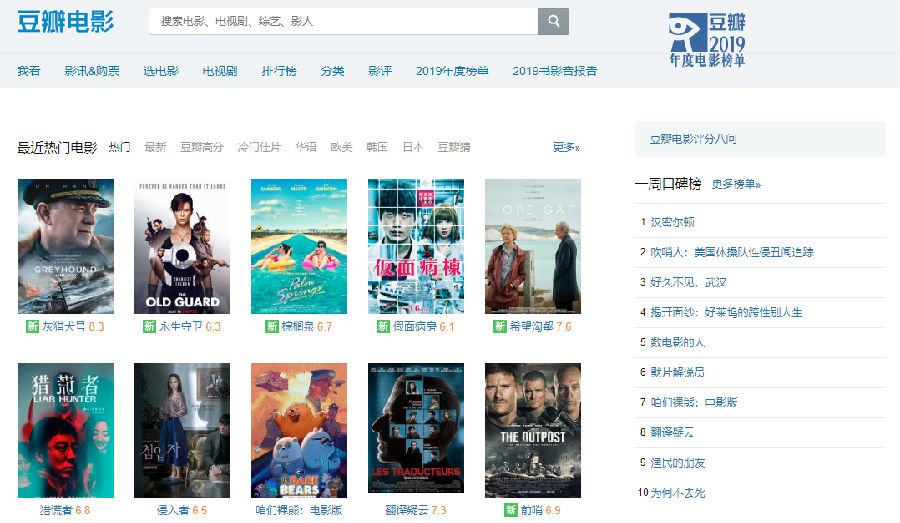Screen dimensions: 900x523
Task: Open the Greyhound movie poster
Action: (x=66, y=246)
